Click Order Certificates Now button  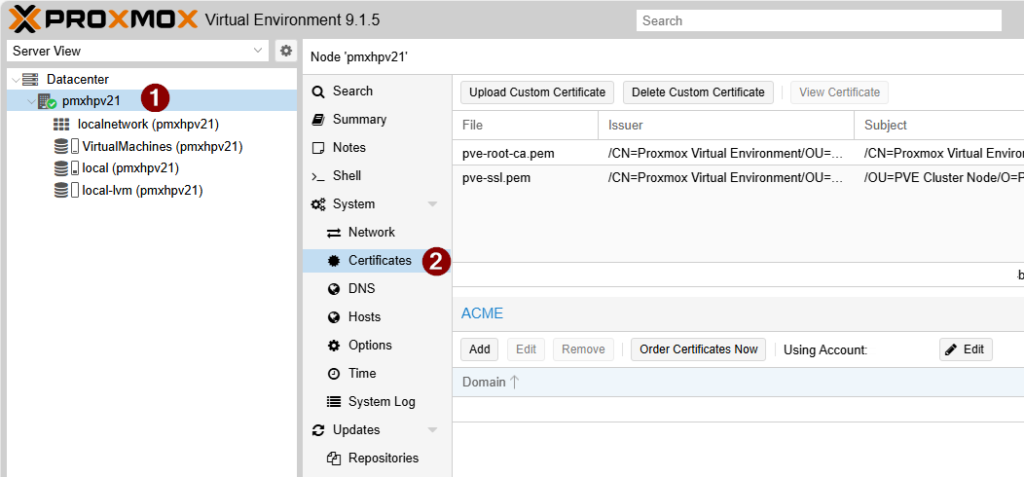[698, 349]
